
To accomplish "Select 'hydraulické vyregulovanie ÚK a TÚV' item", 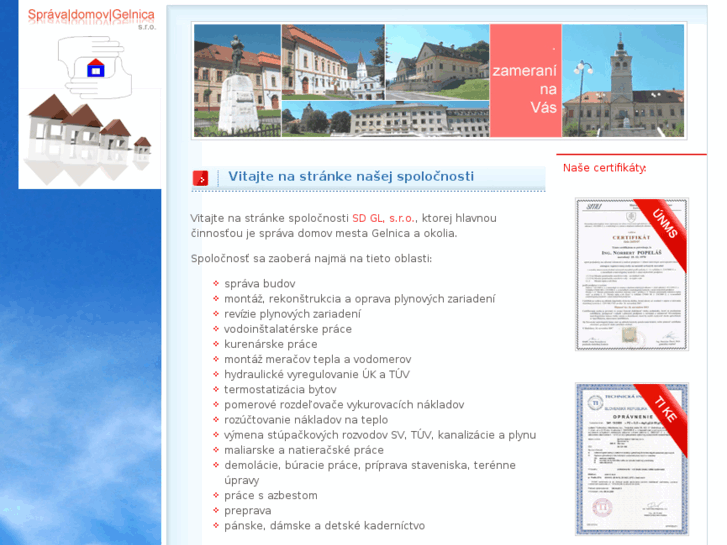I will [x=317, y=375].
